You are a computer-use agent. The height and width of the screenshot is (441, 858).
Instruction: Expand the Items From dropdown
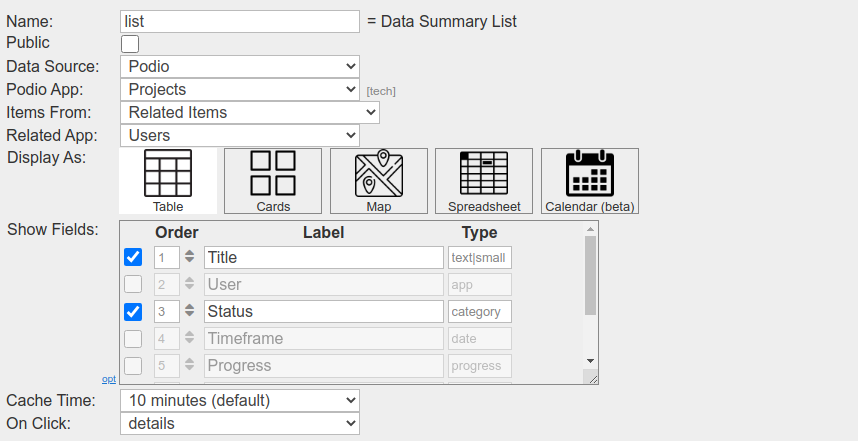(x=249, y=113)
